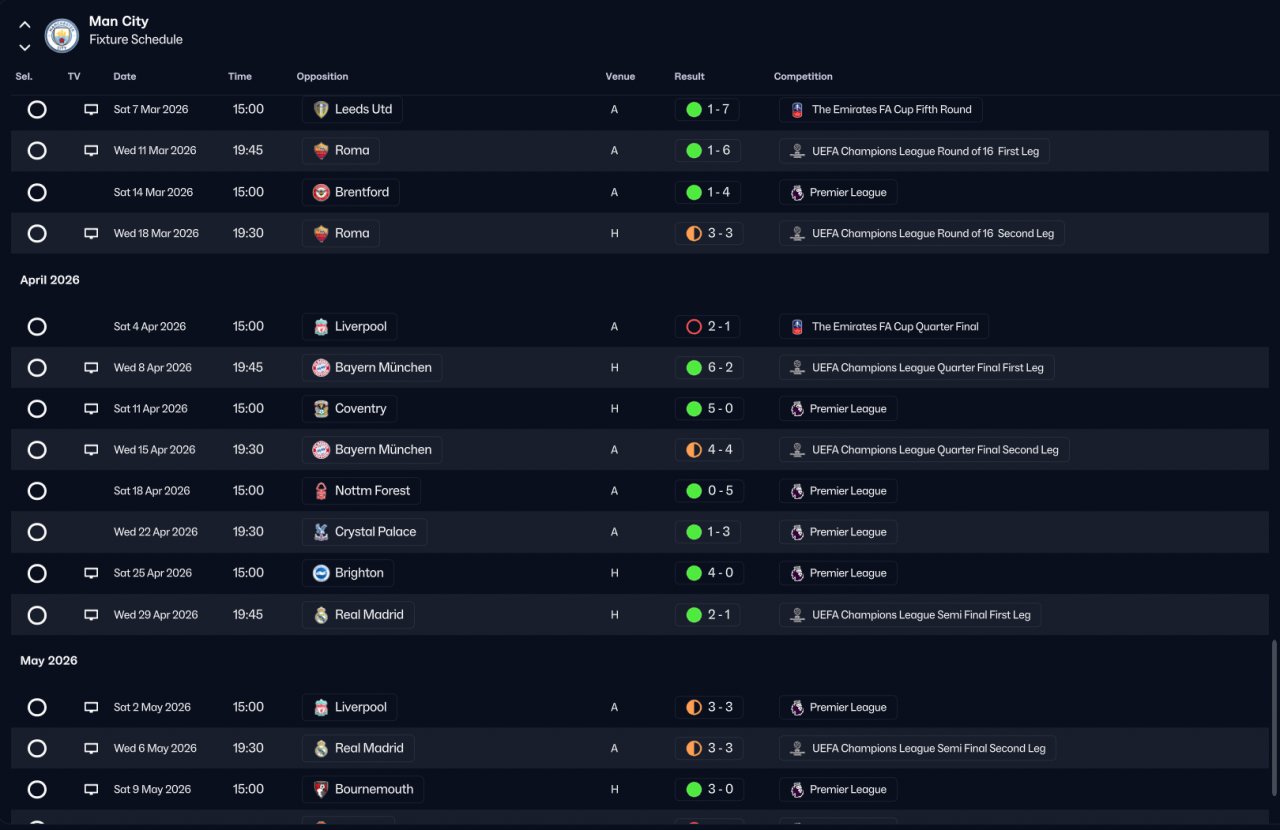Click the green win indicator for Brighton 4-0
This screenshot has width=1280, height=830.
[694, 574]
